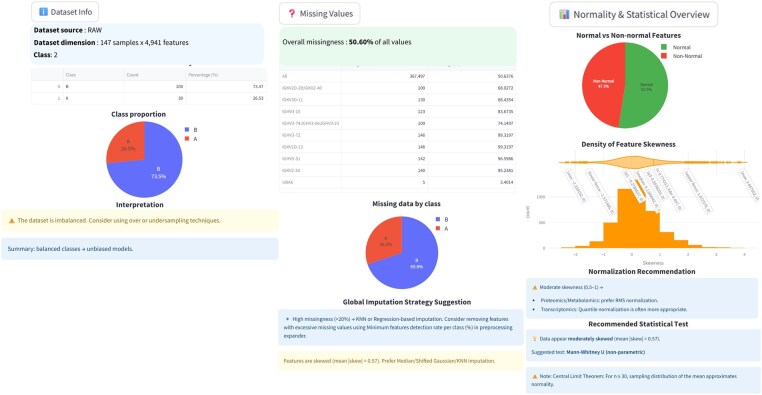762x395 pixels.
Task: Select the green Normal slice of the normality pie
Action: pyautogui.click(x=646, y=86)
